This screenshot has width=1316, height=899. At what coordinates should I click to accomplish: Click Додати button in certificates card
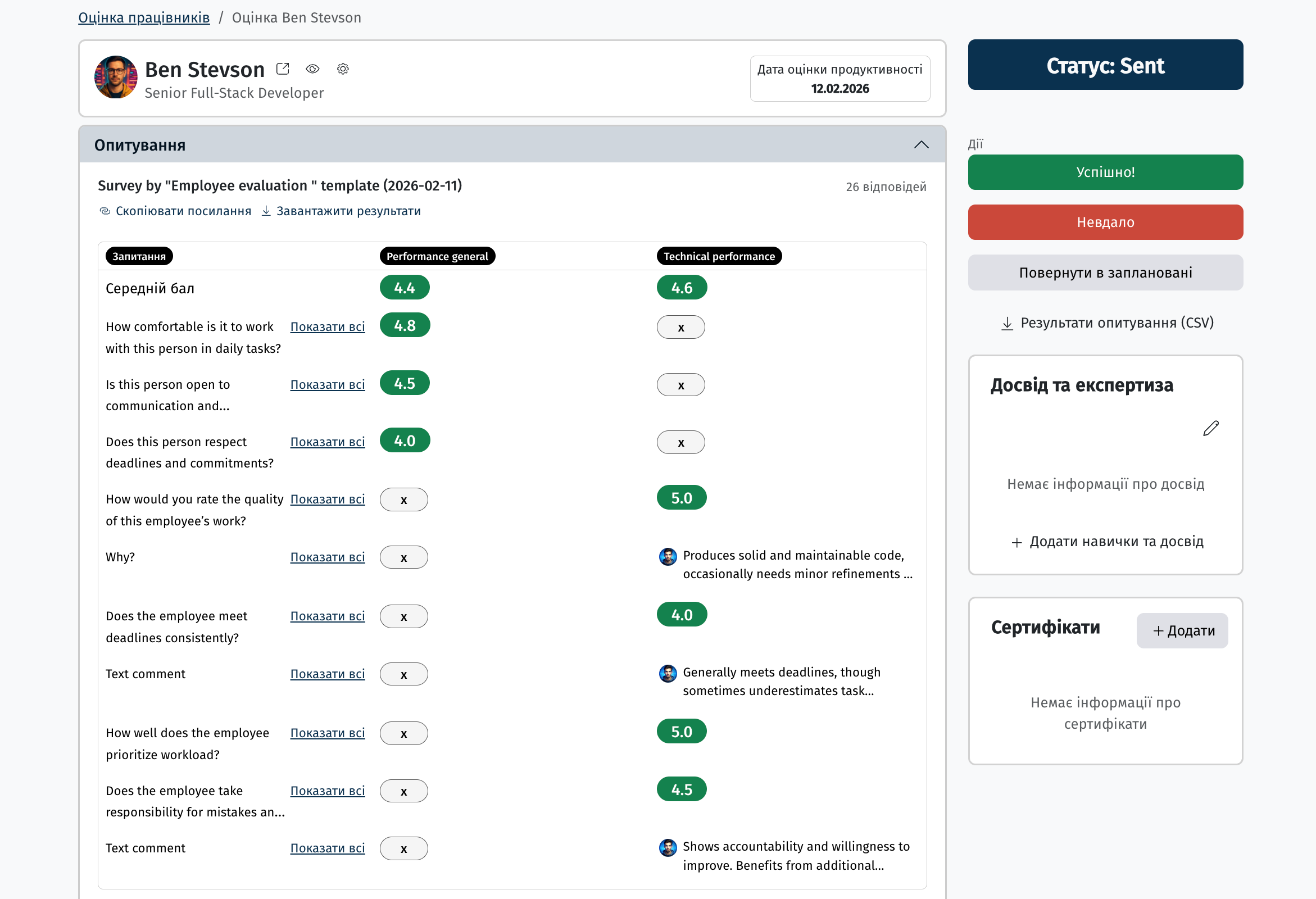pos(1182,630)
